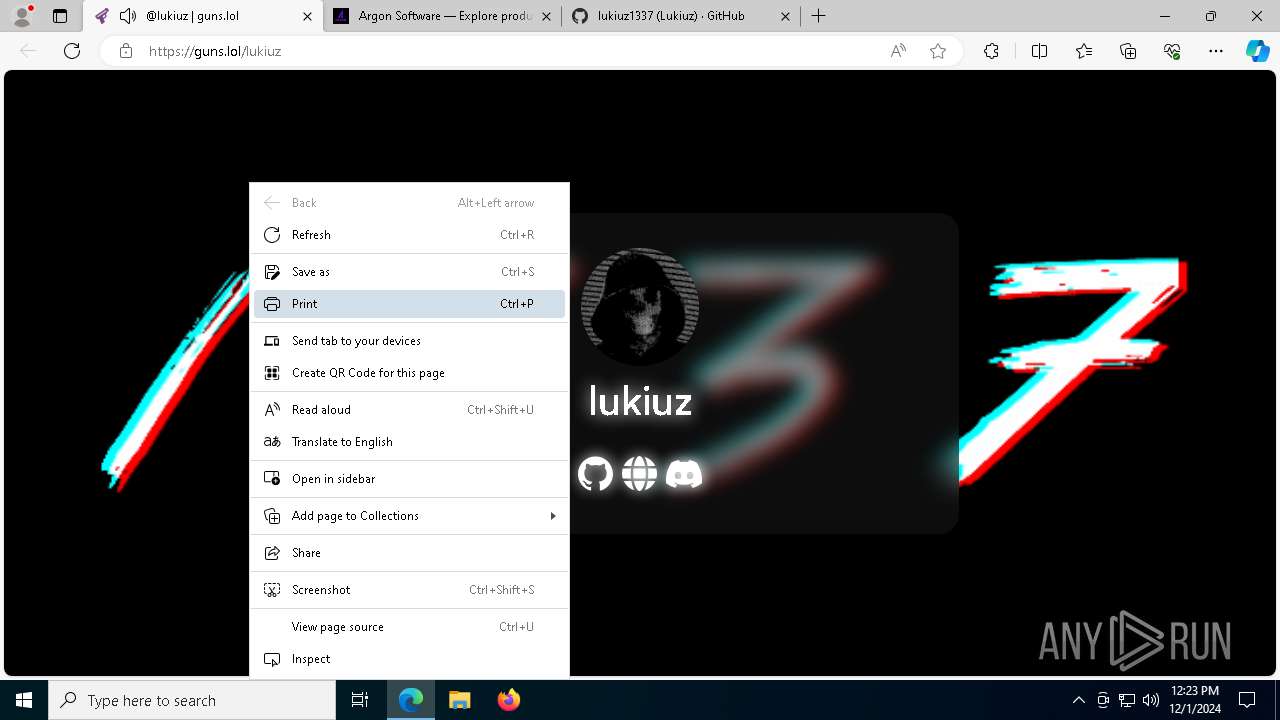Open the notification center icon
The height and width of the screenshot is (720, 1280).
(x=1247, y=700)
